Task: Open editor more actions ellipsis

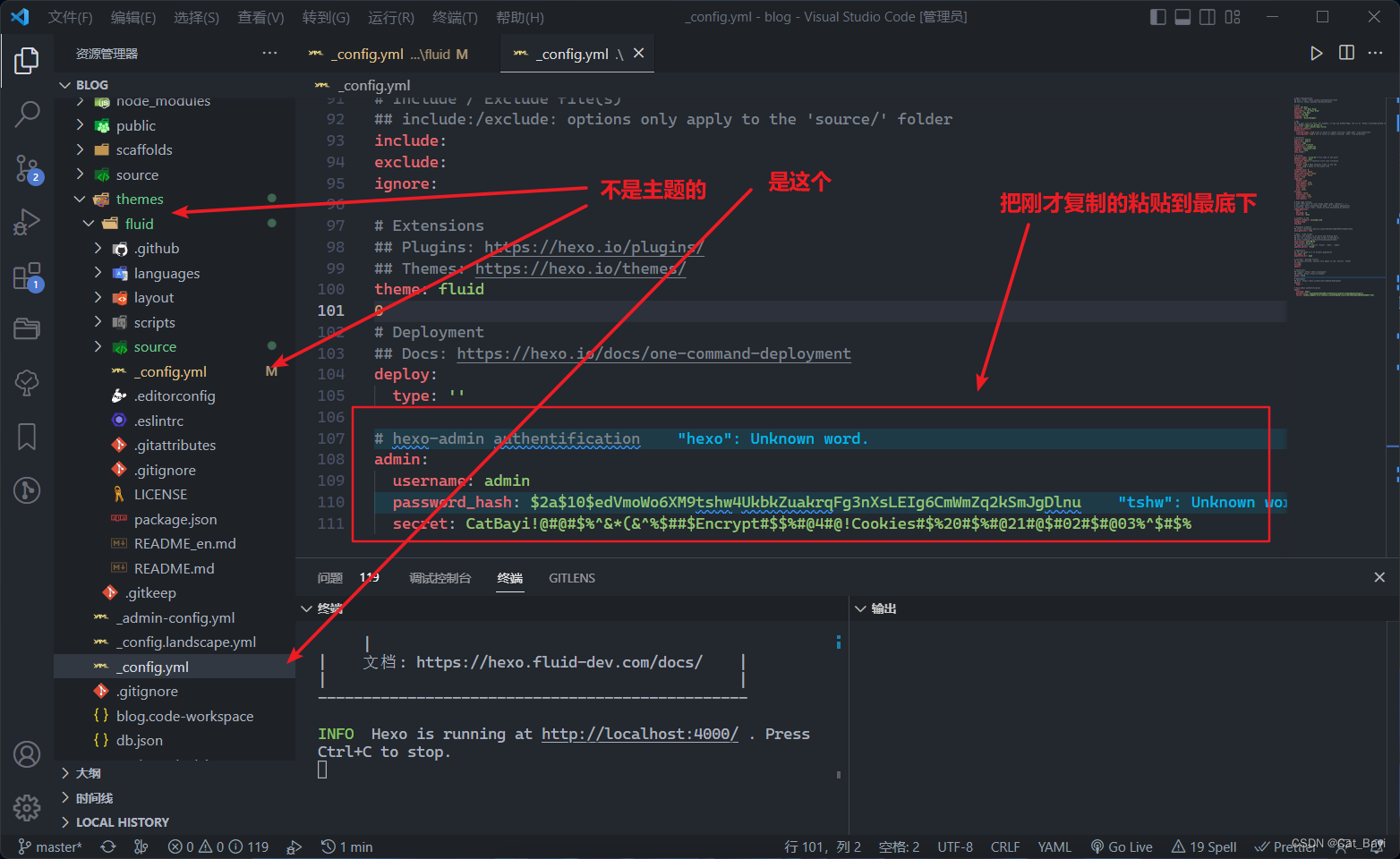Action: tap(1376, 53)
